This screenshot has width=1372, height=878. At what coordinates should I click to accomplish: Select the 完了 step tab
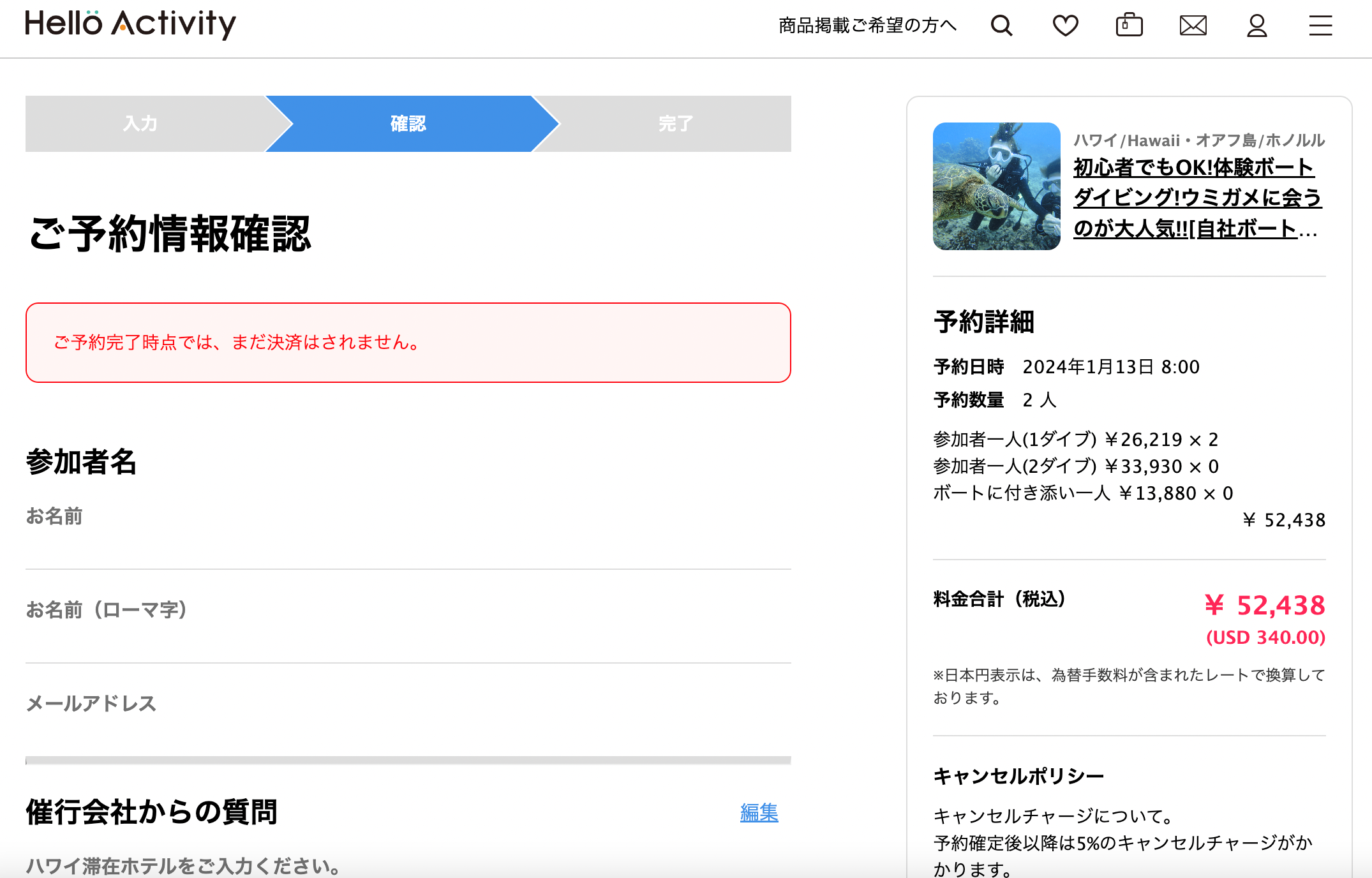(675, 124)
